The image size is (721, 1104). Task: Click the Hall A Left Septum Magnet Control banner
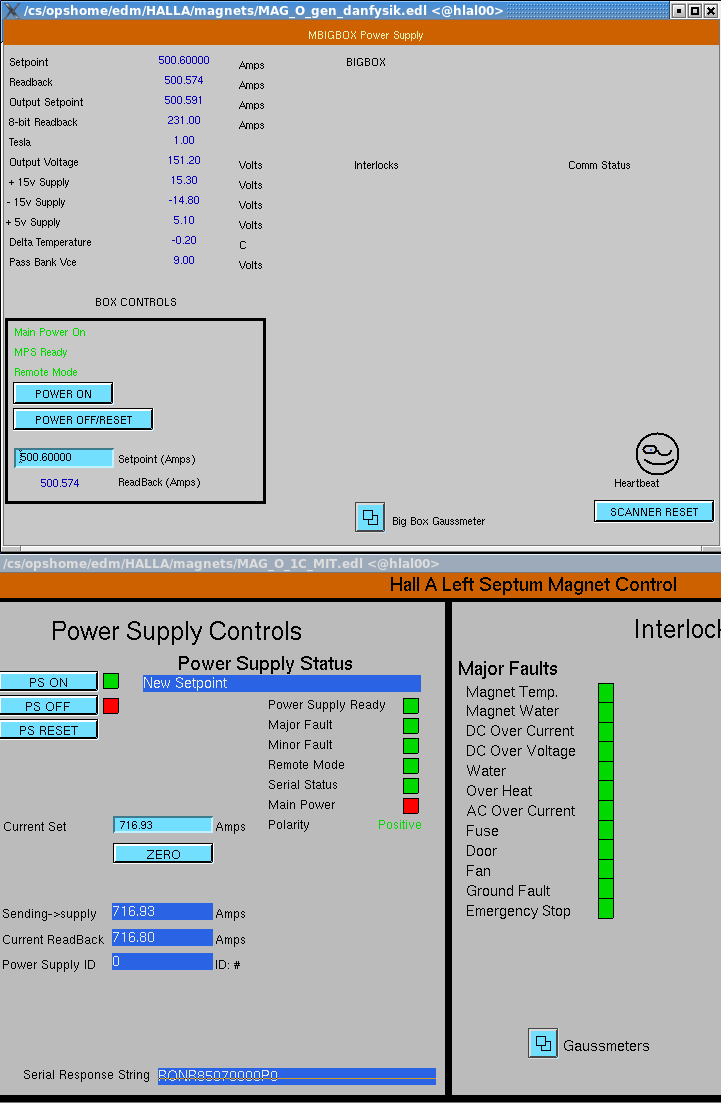pyautogui.click(x=360, y=585)
